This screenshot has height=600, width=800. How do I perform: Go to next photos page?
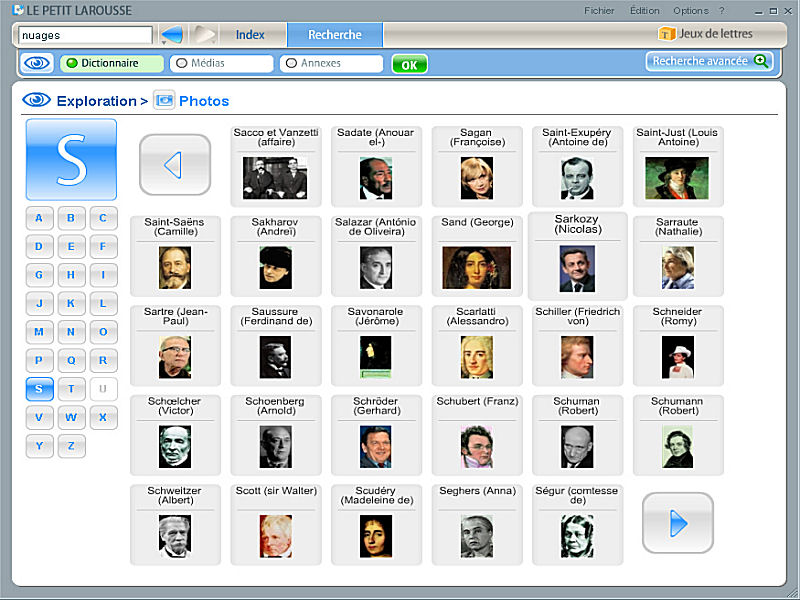point(678,523)
